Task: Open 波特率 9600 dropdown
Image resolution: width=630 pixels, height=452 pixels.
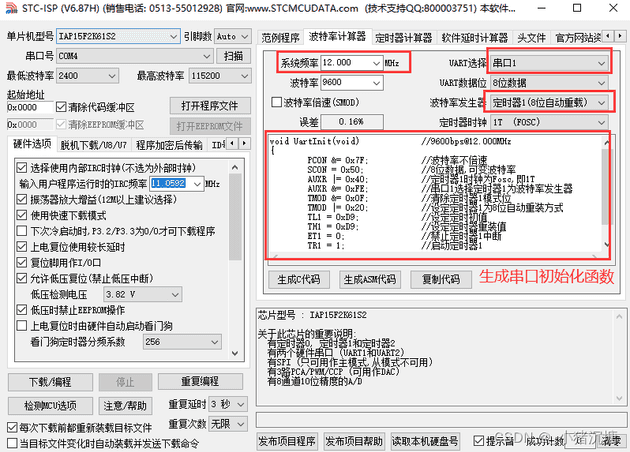Action: click(x=352, y=82)
